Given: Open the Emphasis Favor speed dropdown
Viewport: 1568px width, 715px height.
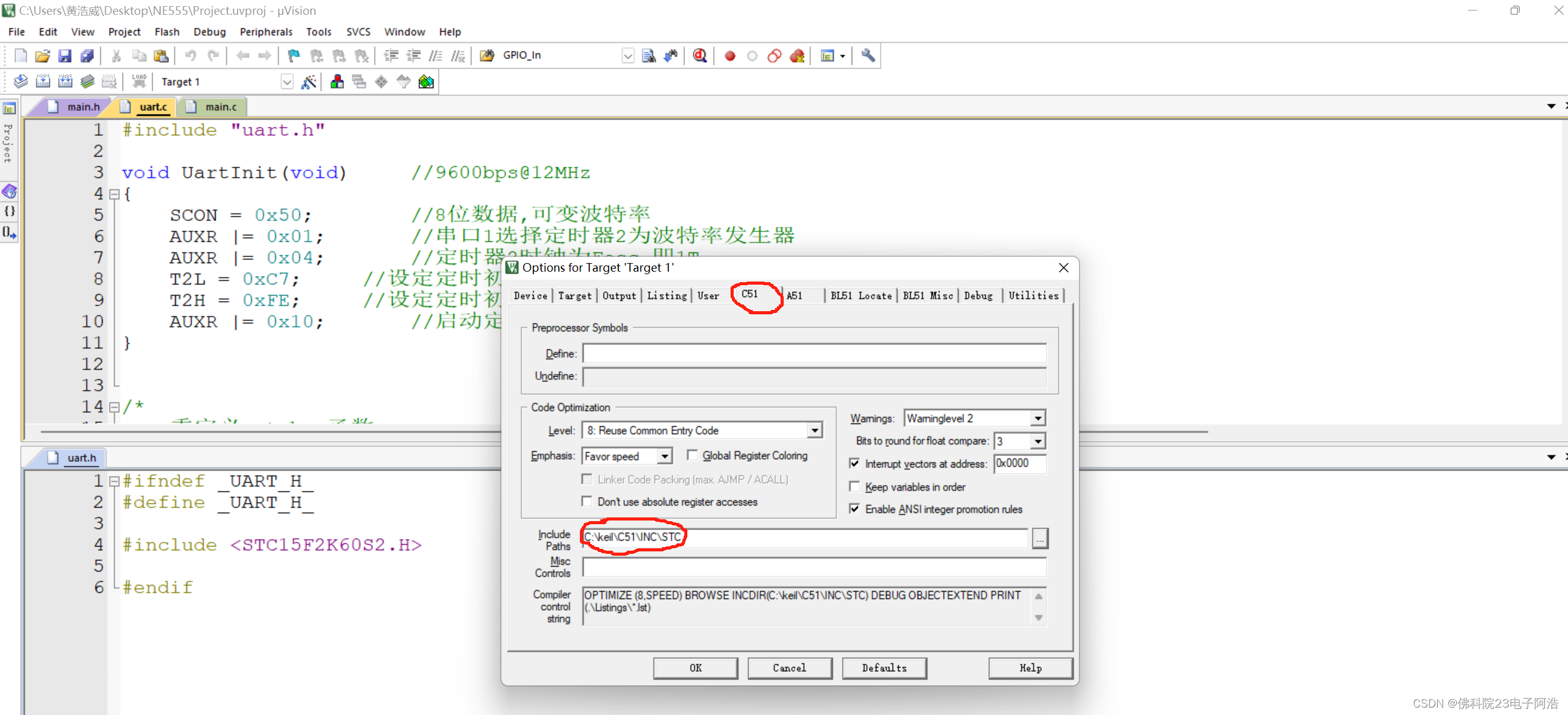Looking at the screenshot, I should click(x=664, y=456).
